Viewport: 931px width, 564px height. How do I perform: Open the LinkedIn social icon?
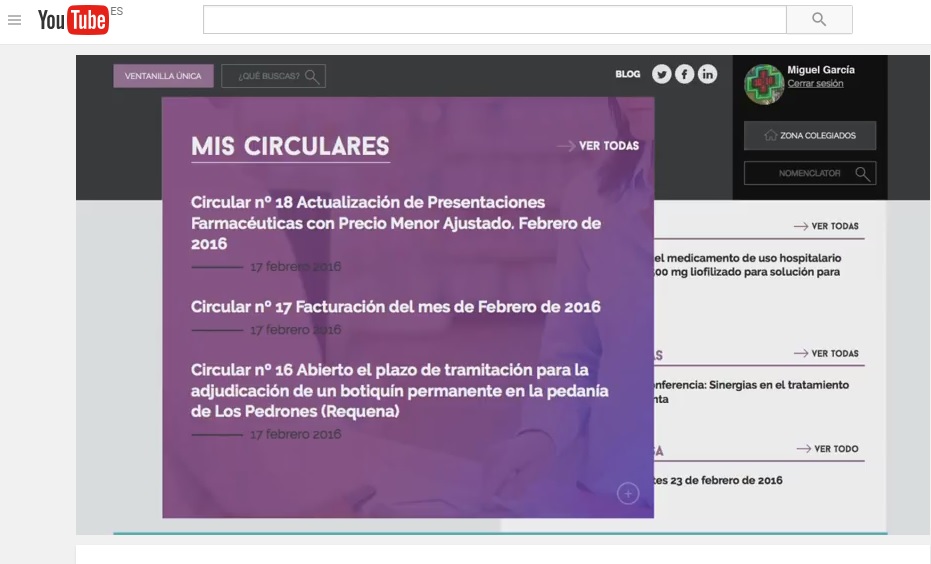(707, 74)
